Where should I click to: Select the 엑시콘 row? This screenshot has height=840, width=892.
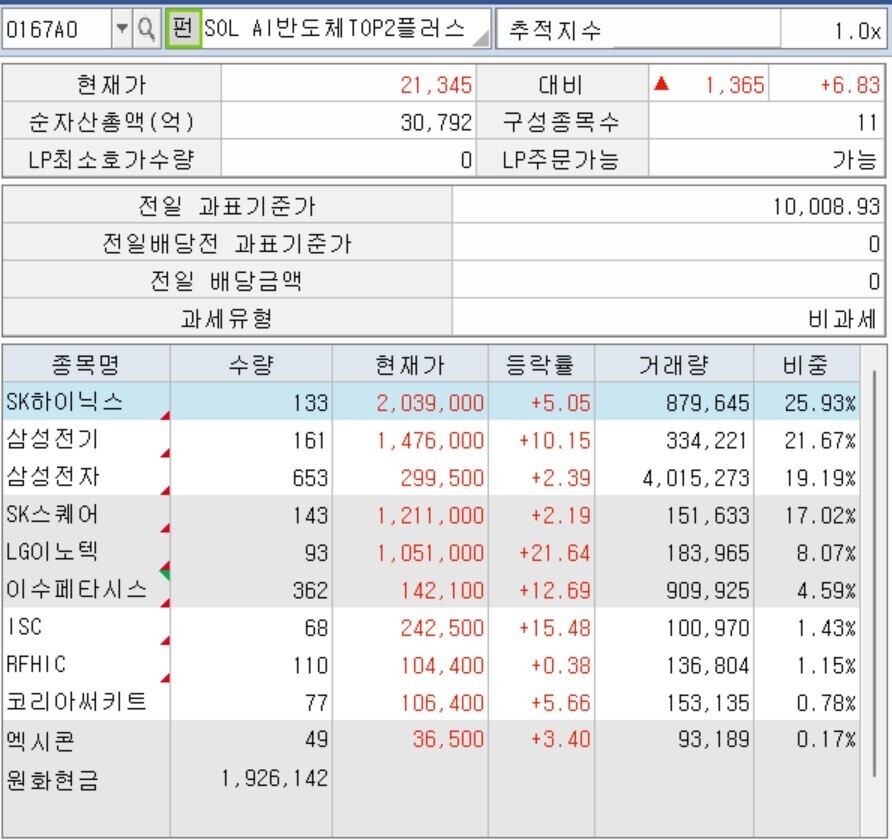431,739
